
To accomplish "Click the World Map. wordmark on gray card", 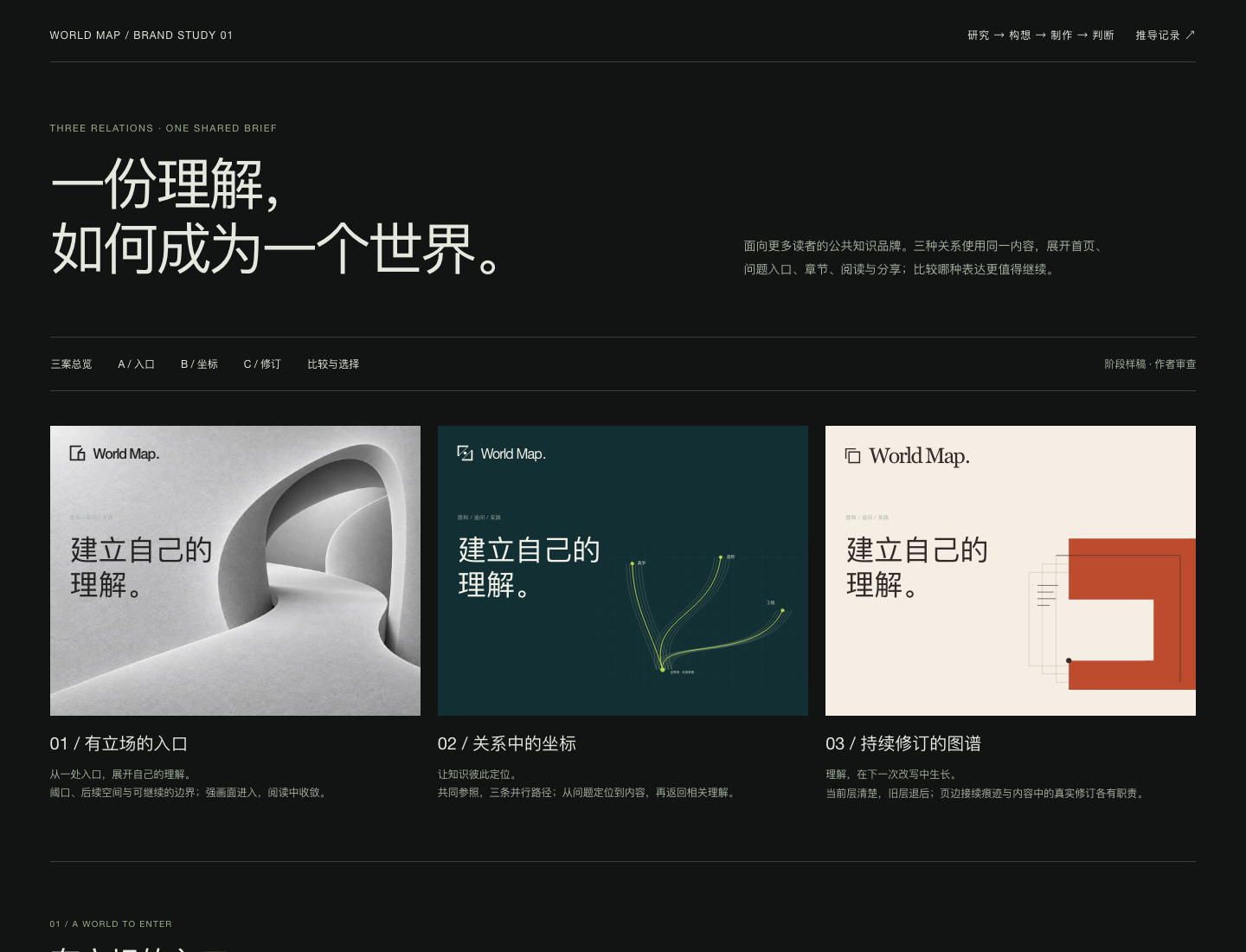I will tap(126, 453).
